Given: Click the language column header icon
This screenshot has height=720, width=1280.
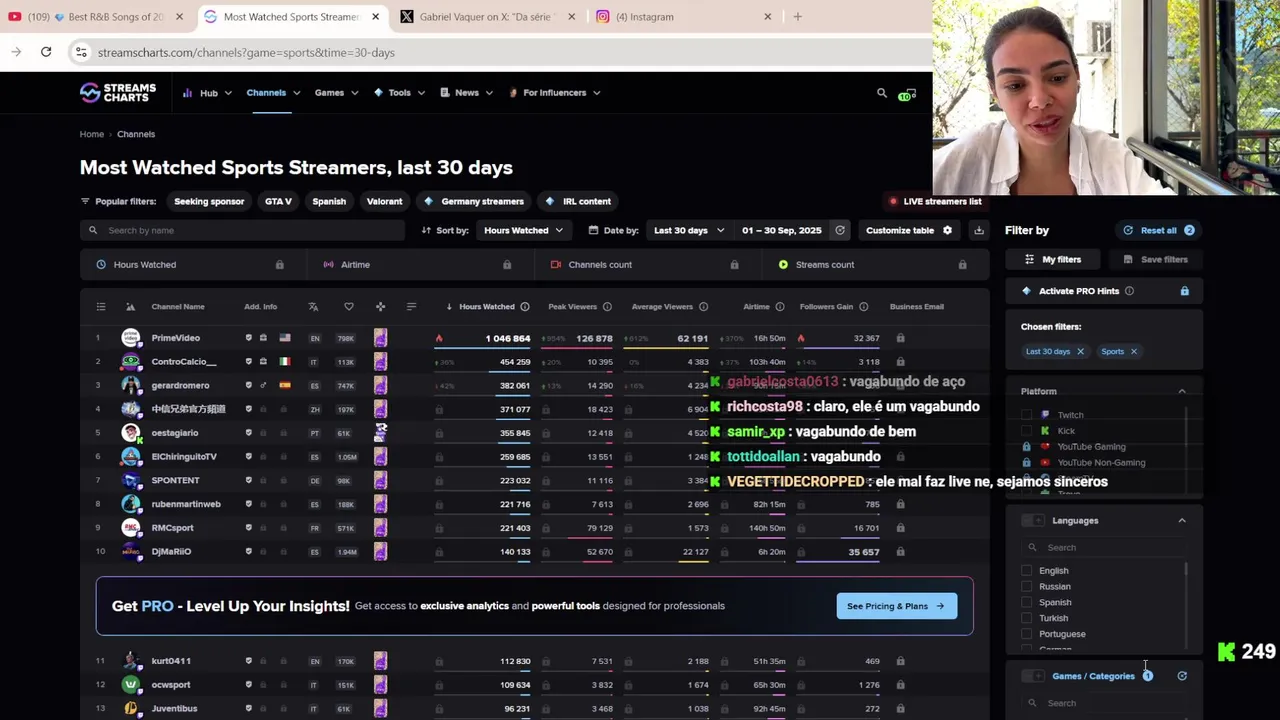Looking at the screenshot, I should pyautogui.click(x=313, y=307).
